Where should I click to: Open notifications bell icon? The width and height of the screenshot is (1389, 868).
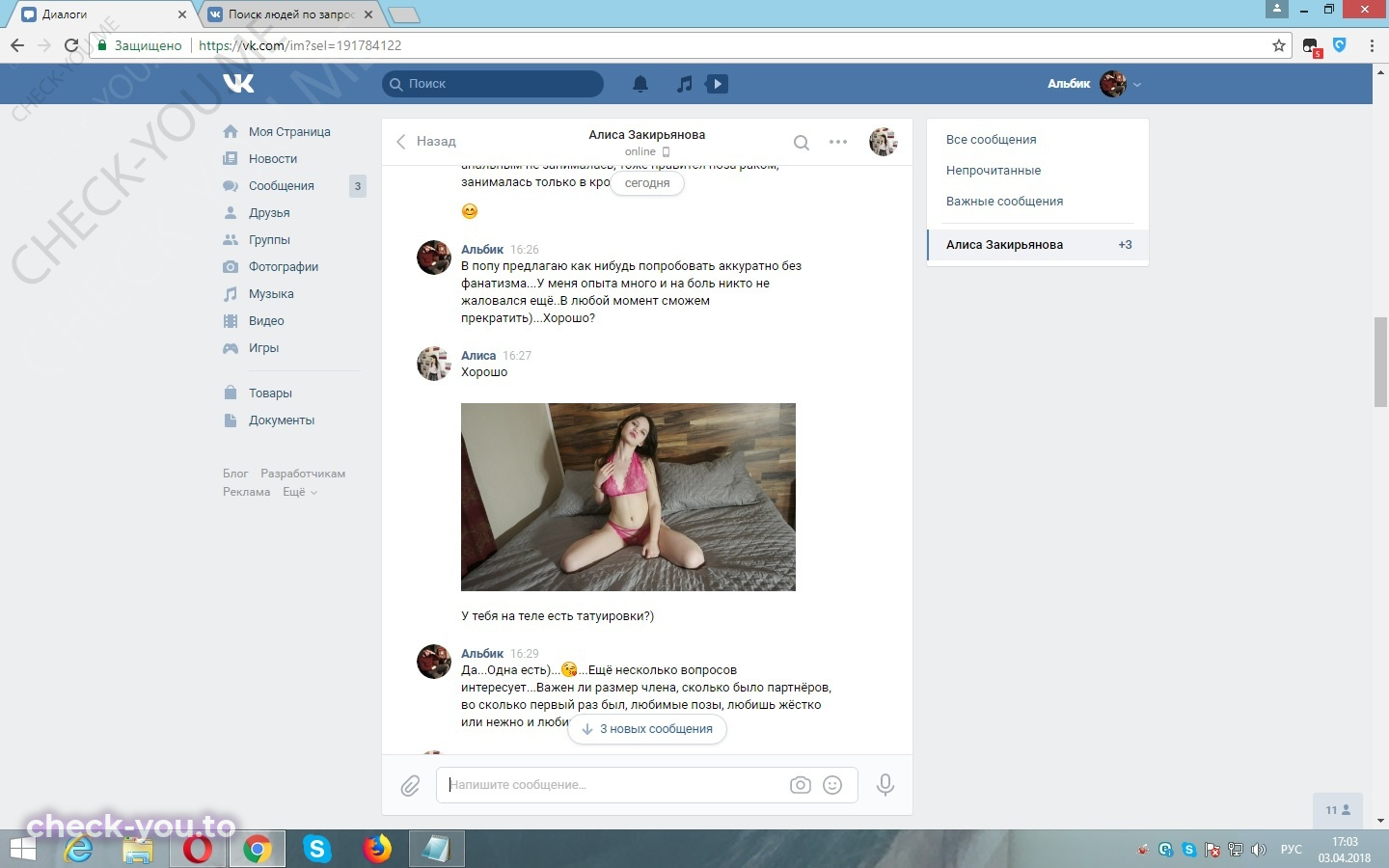640,84
